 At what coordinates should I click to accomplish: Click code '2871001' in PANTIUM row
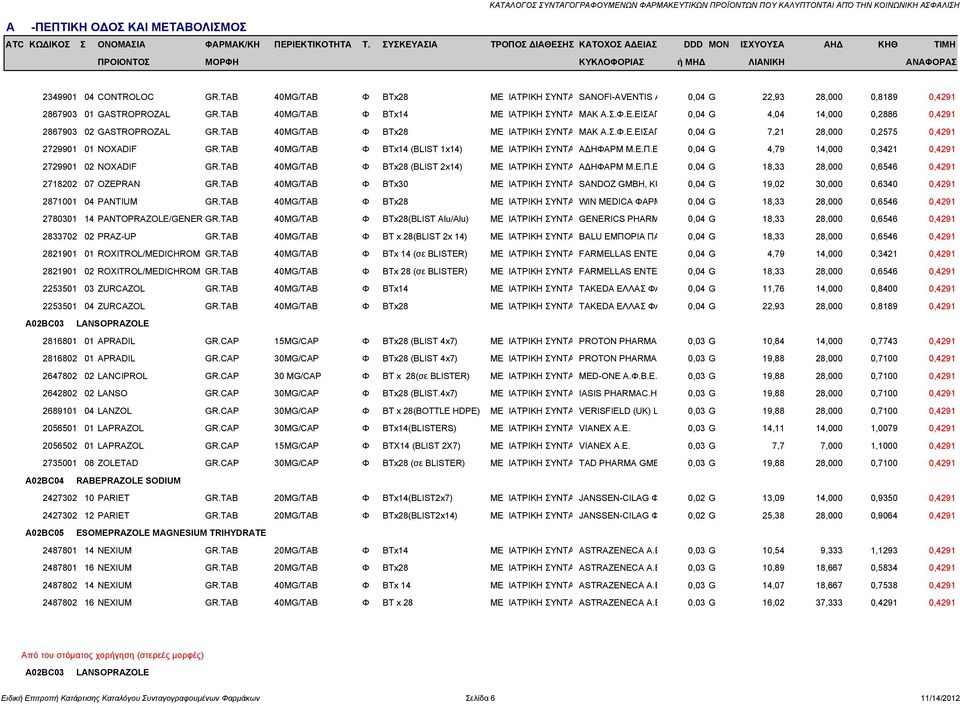pos(59,201)
